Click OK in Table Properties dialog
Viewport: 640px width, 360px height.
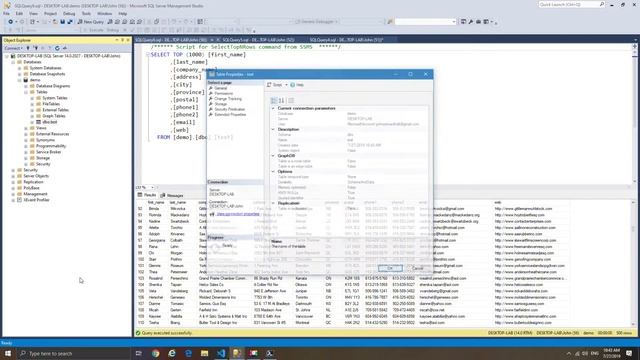(x=390, y=268)
